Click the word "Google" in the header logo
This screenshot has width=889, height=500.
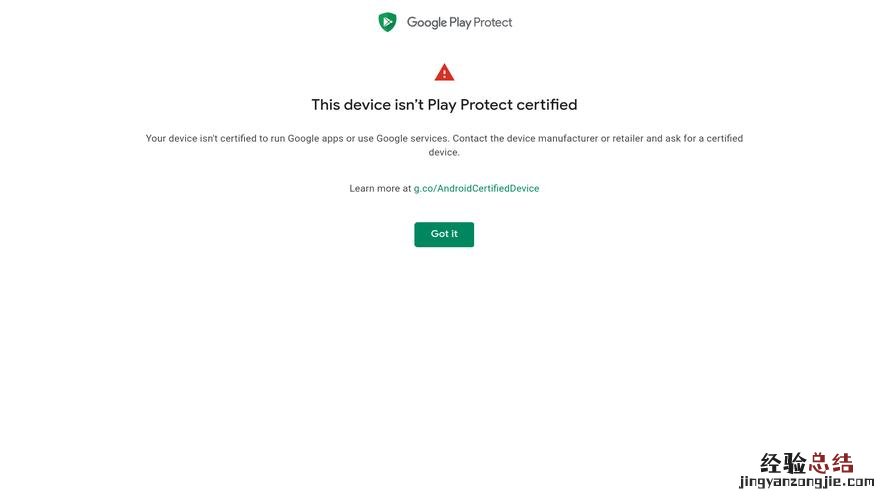pyautogui.click(x=427, y=22)
